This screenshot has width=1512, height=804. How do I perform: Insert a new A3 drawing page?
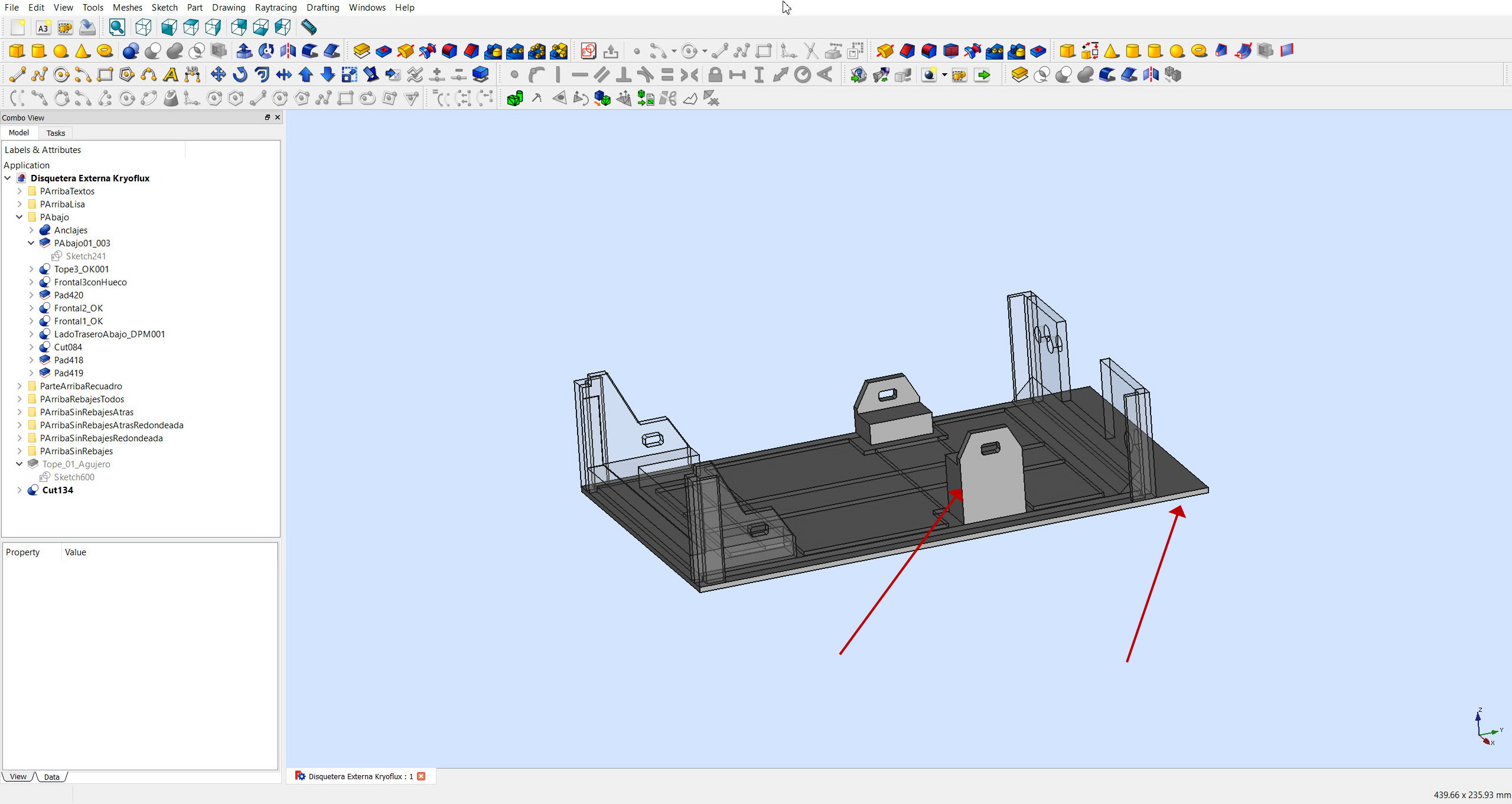[x=43, y=27]
